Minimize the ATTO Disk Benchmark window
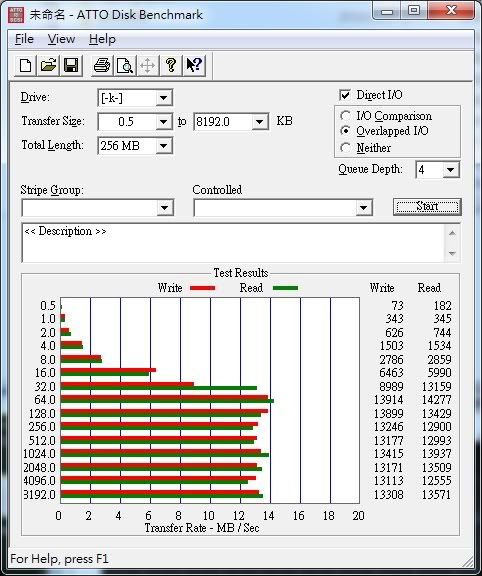This screenshot has height=576, width=482. (x=387, y=11)
